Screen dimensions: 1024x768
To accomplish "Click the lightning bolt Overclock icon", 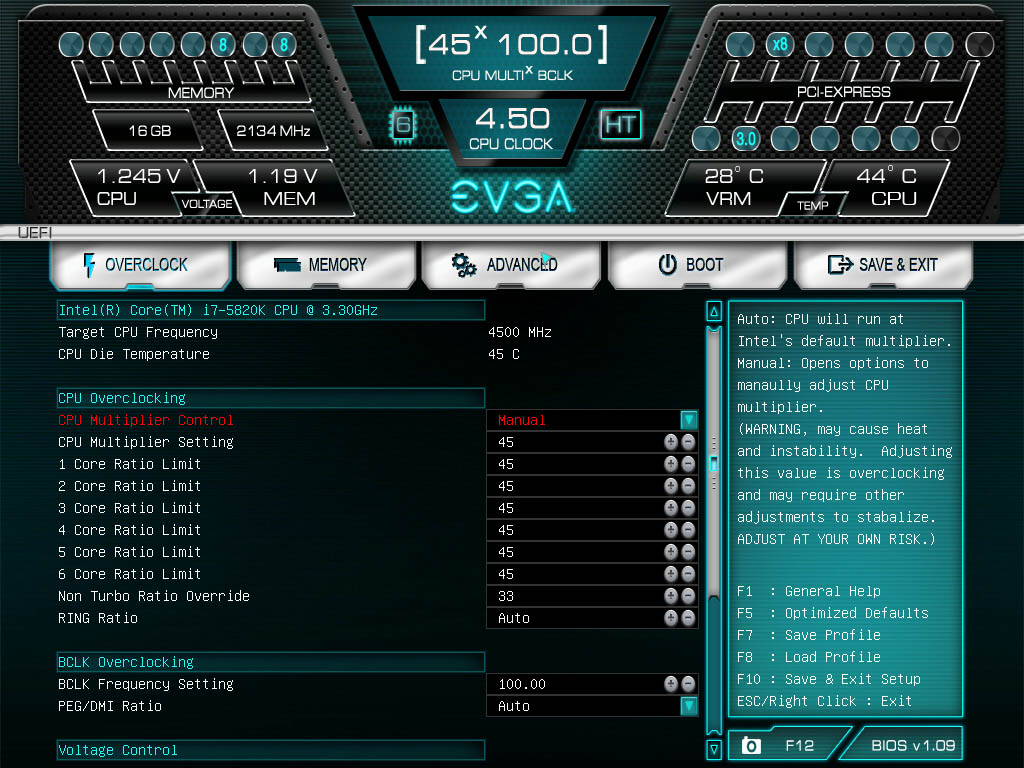I will coord(89,264).
